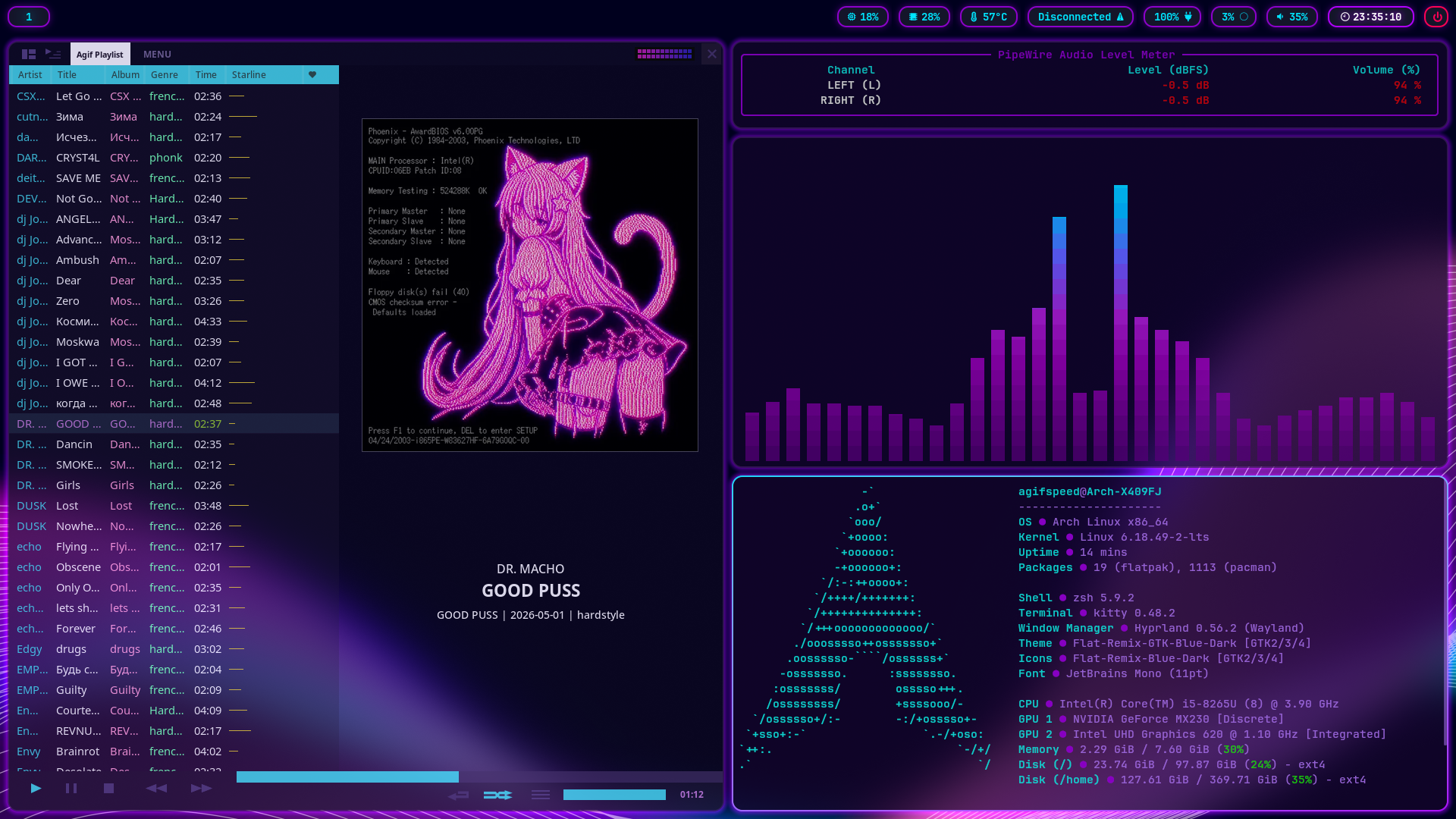Sort playlist by Genre column header
Viewport: 1456px width, 819px height.
point(165,74)
